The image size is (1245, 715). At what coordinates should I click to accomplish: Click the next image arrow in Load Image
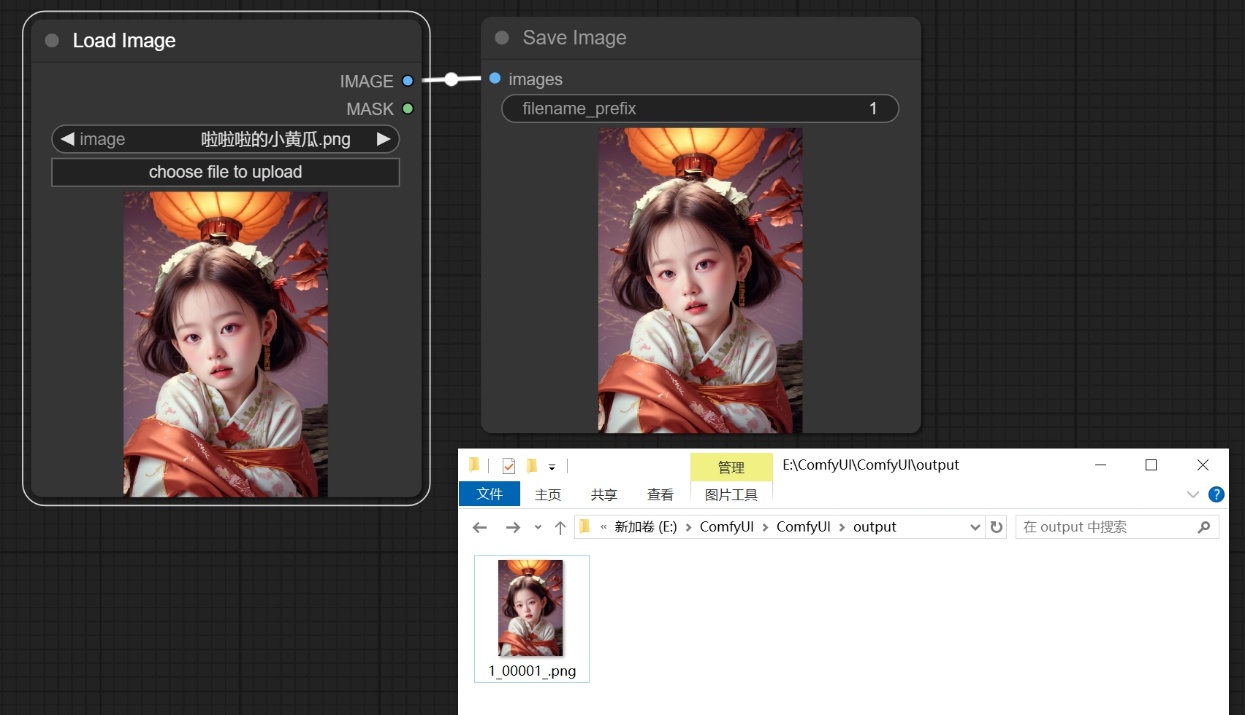click(x=383, y=139)
